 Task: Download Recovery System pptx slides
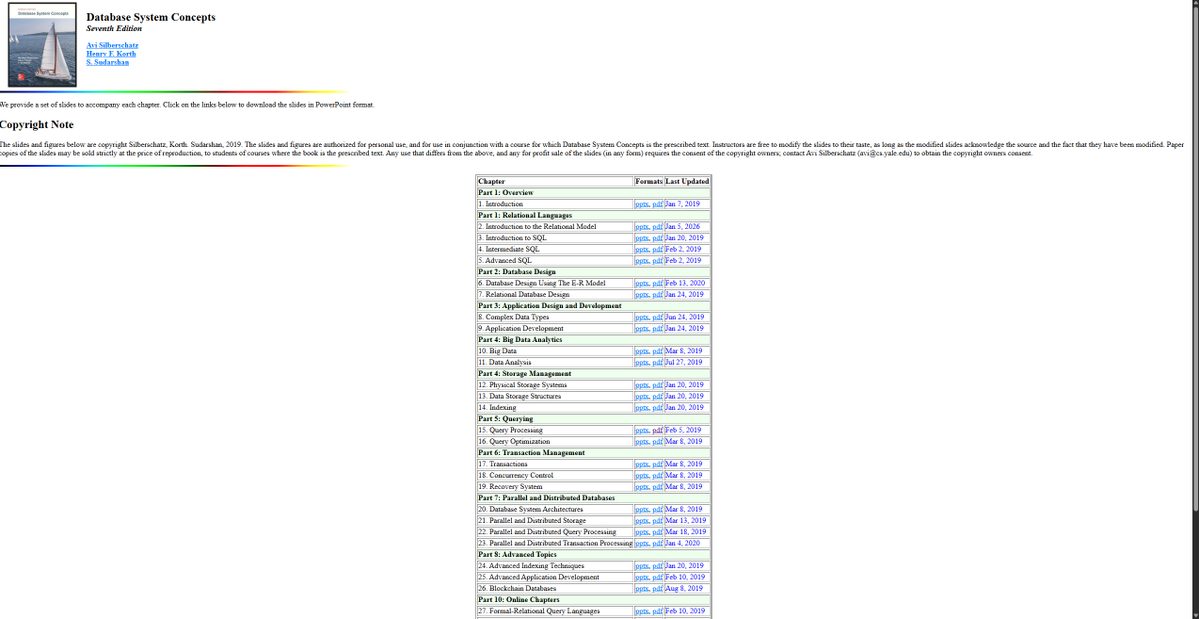click(x=642, y=487)
